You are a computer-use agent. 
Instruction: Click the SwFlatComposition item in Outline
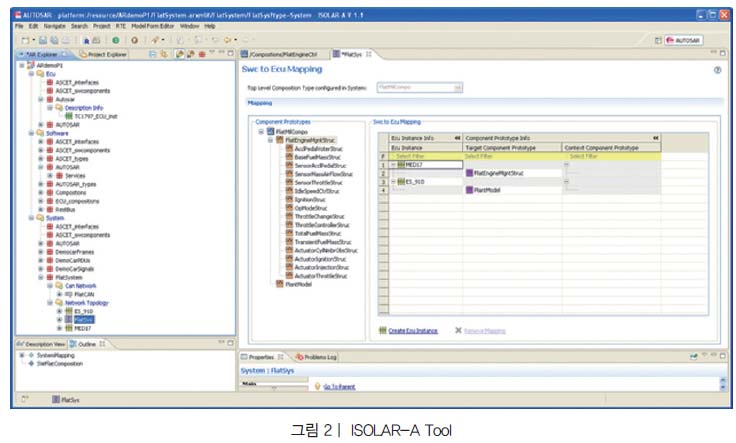click(x=60, y=364)
